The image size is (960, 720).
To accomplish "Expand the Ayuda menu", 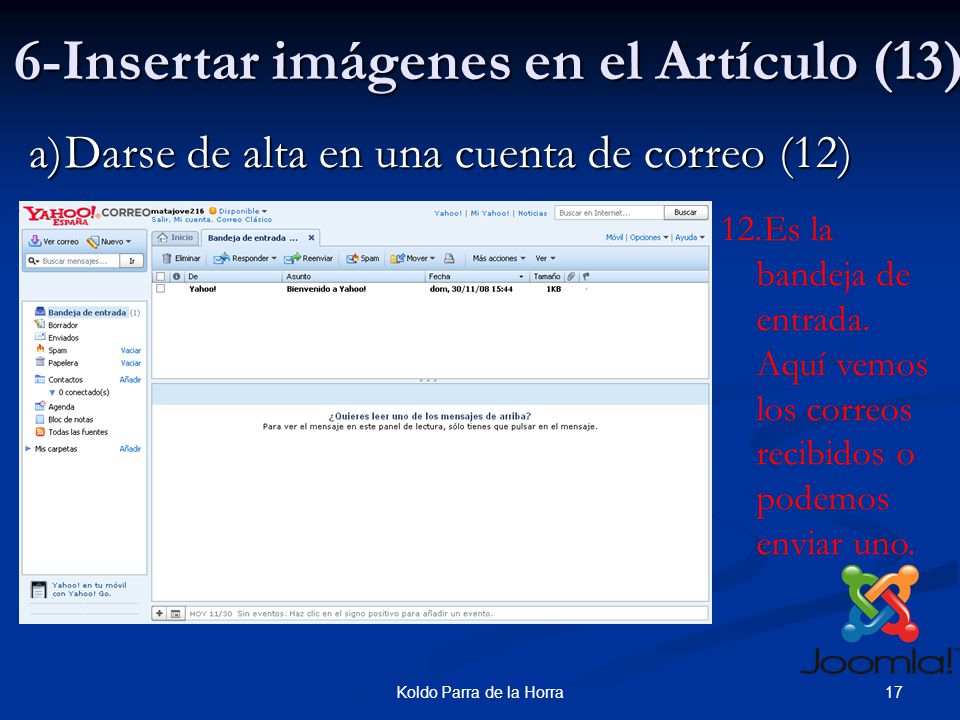I will [x=690, y=238].
